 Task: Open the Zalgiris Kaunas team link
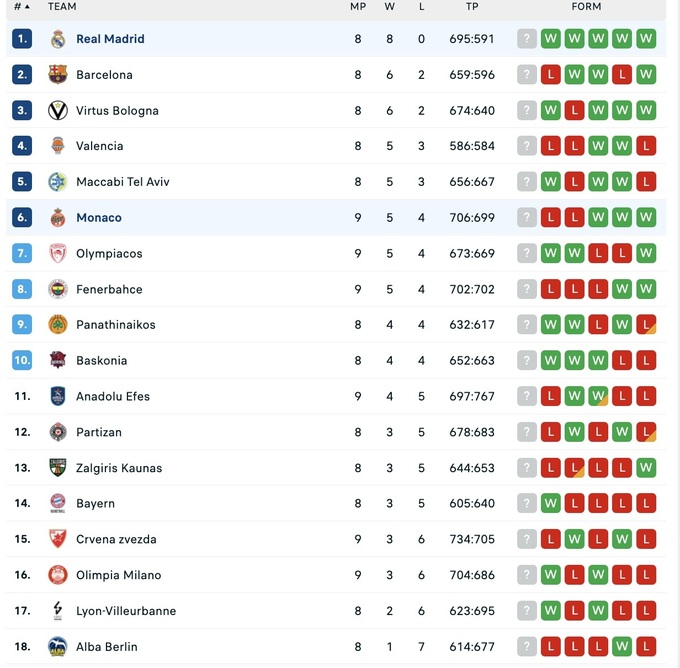pyautogui.click(x=119, y=468)
